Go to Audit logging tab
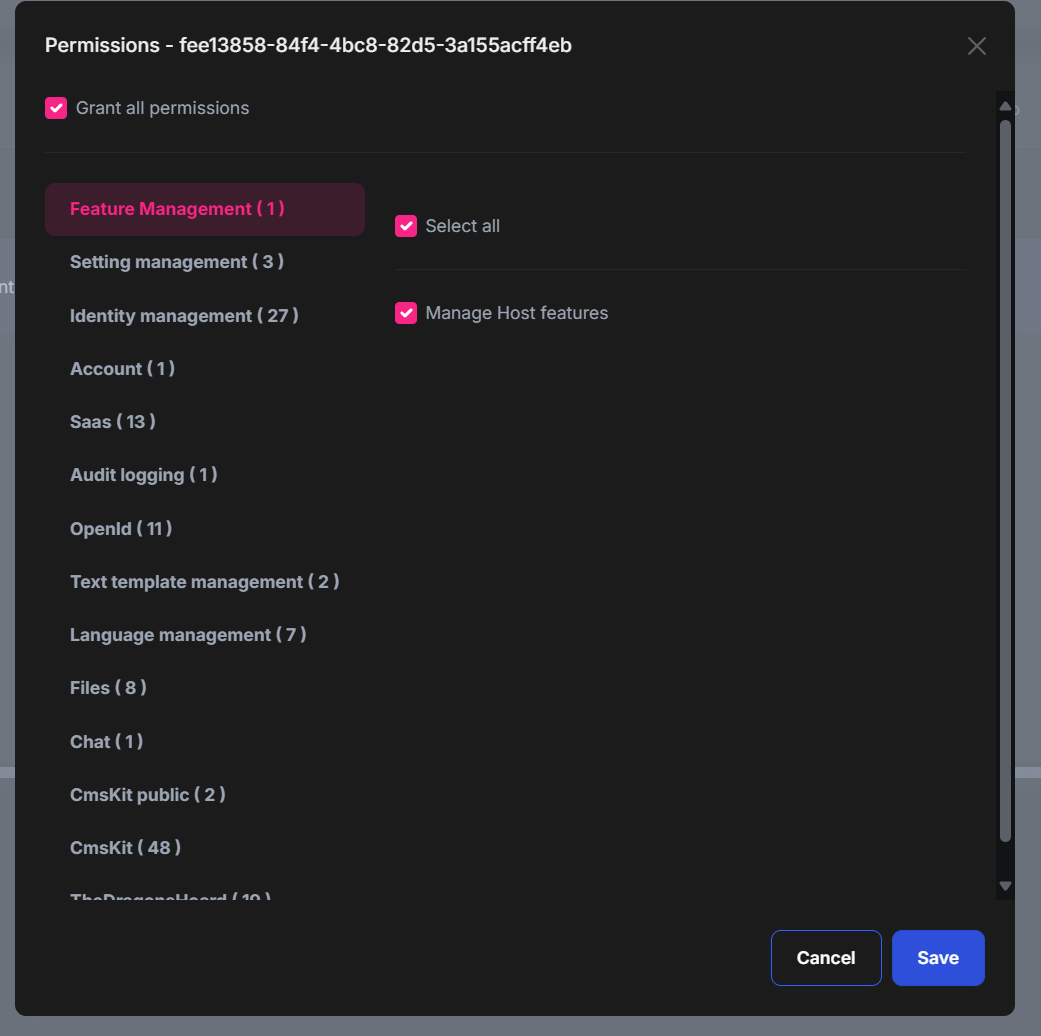This screenshot has height=1036, width=1041. tap(143, 475)
